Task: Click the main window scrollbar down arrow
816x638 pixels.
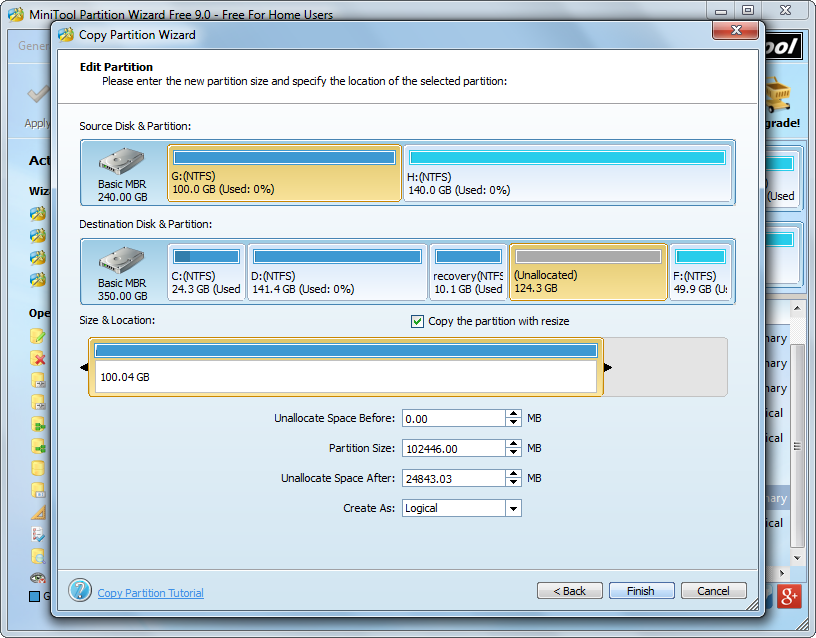Action: 797,558
